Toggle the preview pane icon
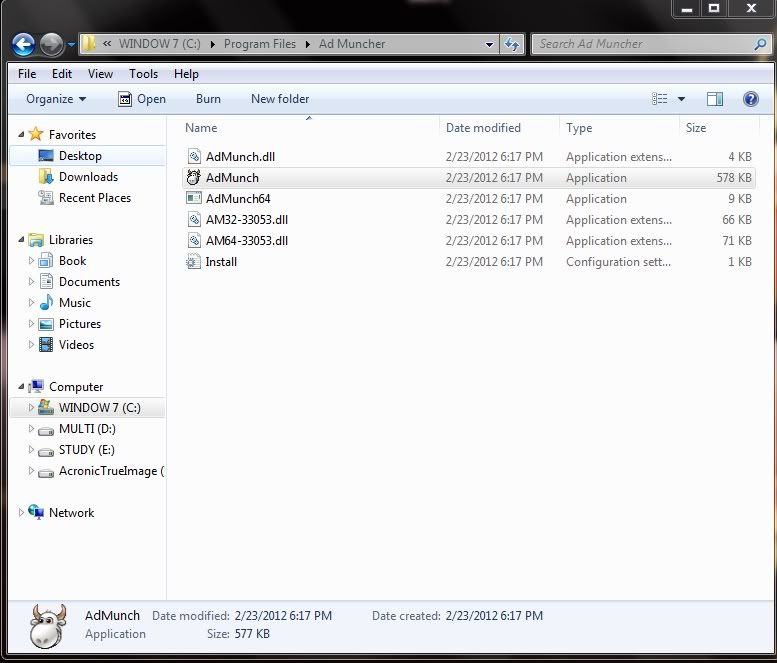The width and height of the screenshot is (777, 663). point(715,99)
